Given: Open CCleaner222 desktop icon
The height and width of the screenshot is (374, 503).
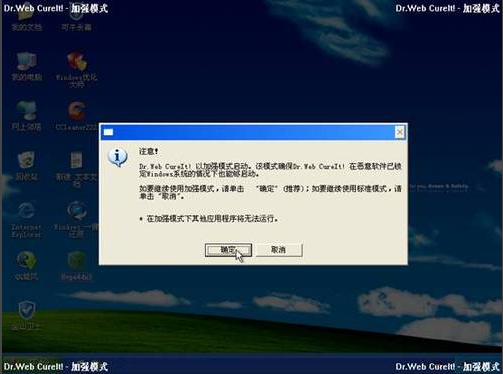Looking at the screenshot, I should click(77, 116).
